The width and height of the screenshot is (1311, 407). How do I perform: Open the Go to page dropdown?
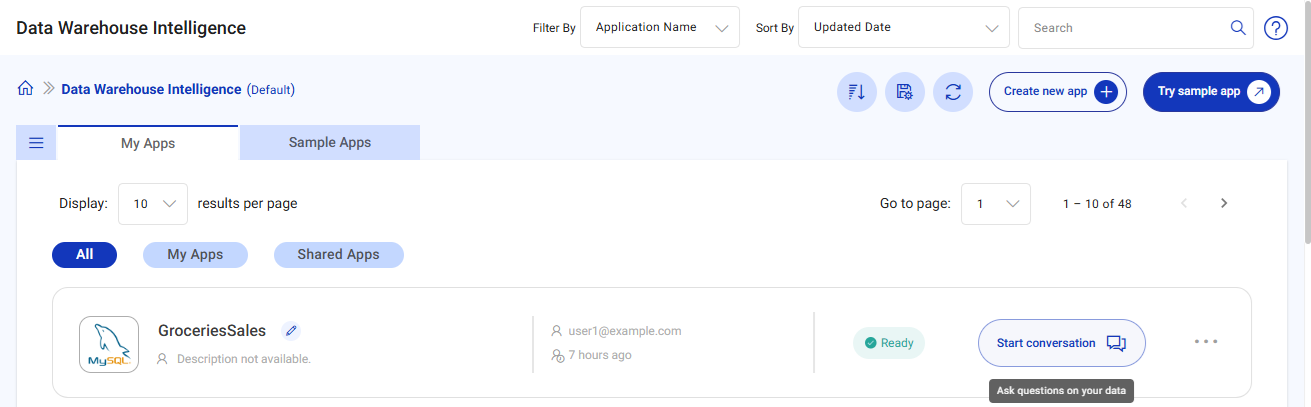[x=995, y=204]
